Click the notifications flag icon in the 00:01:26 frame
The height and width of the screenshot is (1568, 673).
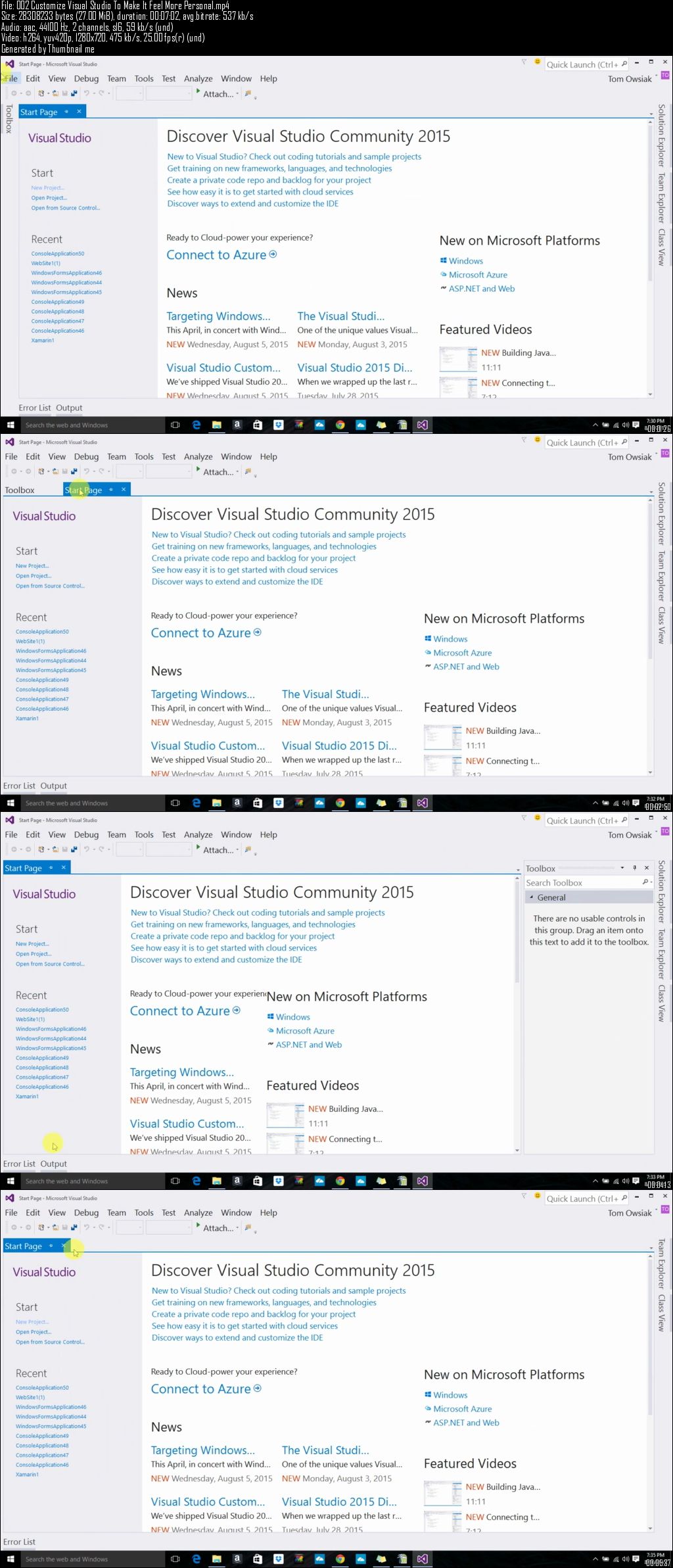[524, 62]
